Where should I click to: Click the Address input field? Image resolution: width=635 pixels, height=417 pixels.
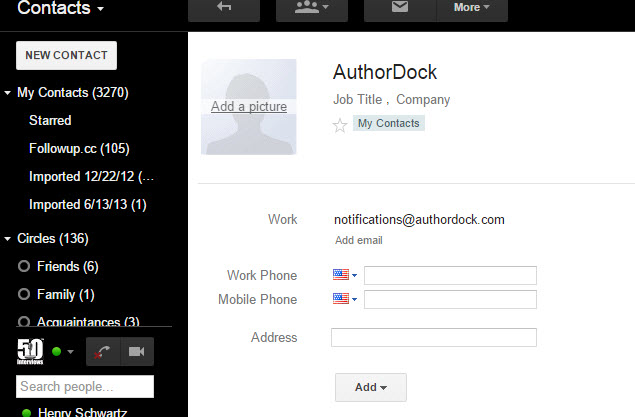pos(434,337)
